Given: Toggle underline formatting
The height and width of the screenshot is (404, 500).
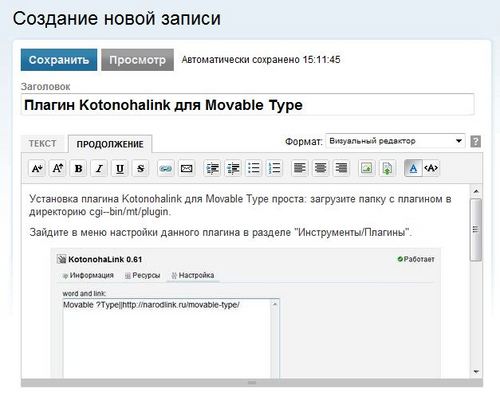Looking at the screenshot, I should [x=120, y=168].
